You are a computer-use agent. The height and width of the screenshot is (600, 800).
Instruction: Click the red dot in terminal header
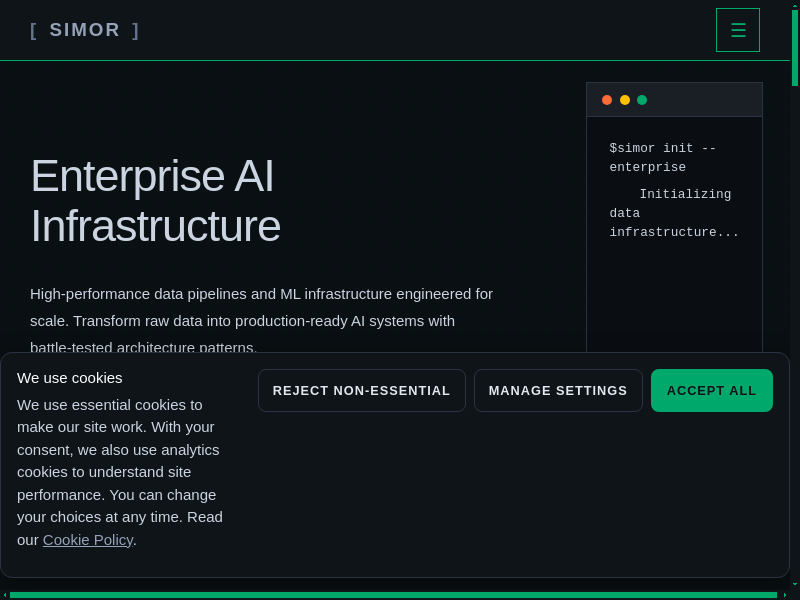607,100
